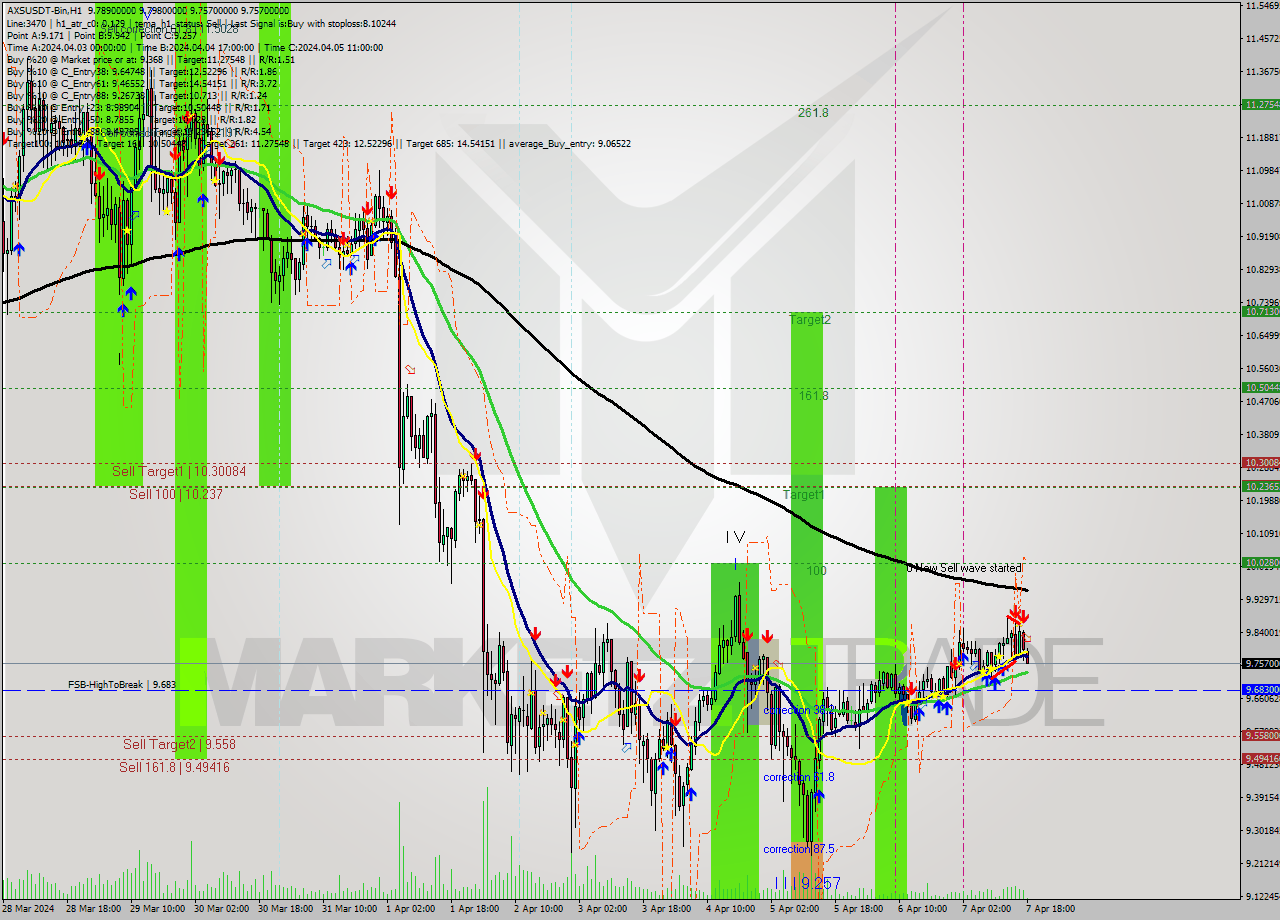The image size is (1280, 920).
Task: Click the '2 Apr 10:00' time axis label
Action: [x=539, y=910]
